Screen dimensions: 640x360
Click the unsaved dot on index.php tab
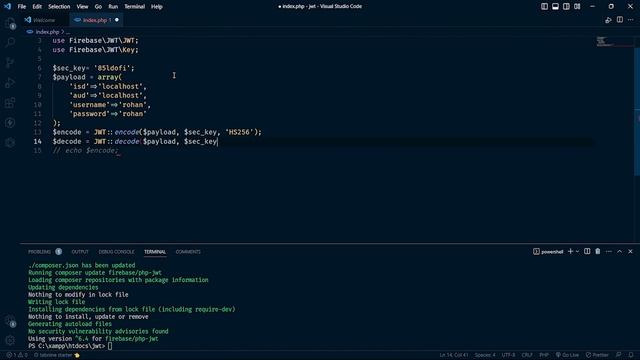[x=117, y=20]
